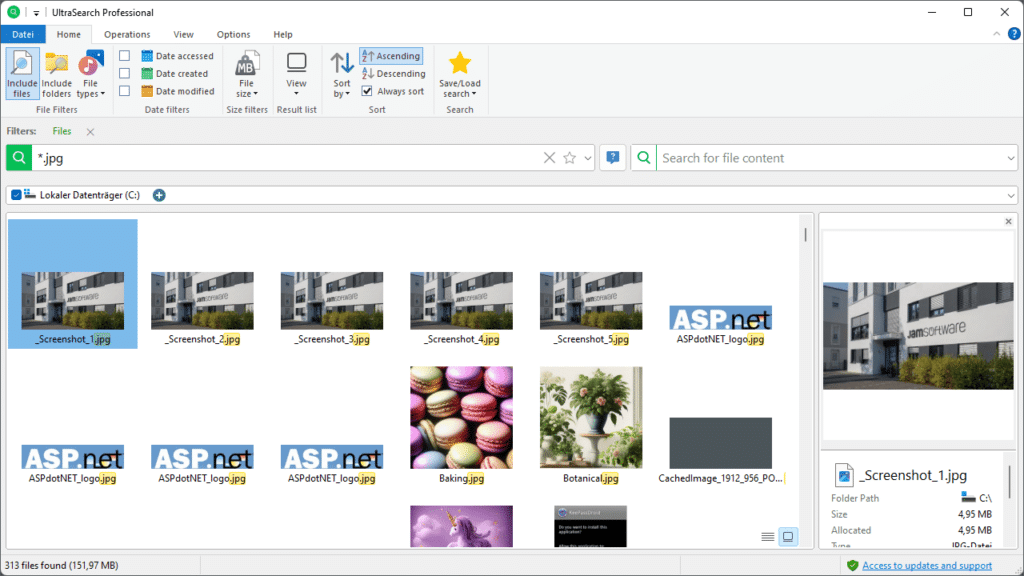This screenshot has height=576, width=1024.
Task: Click the green search magnifier button
Action: [x=19, y=157]
